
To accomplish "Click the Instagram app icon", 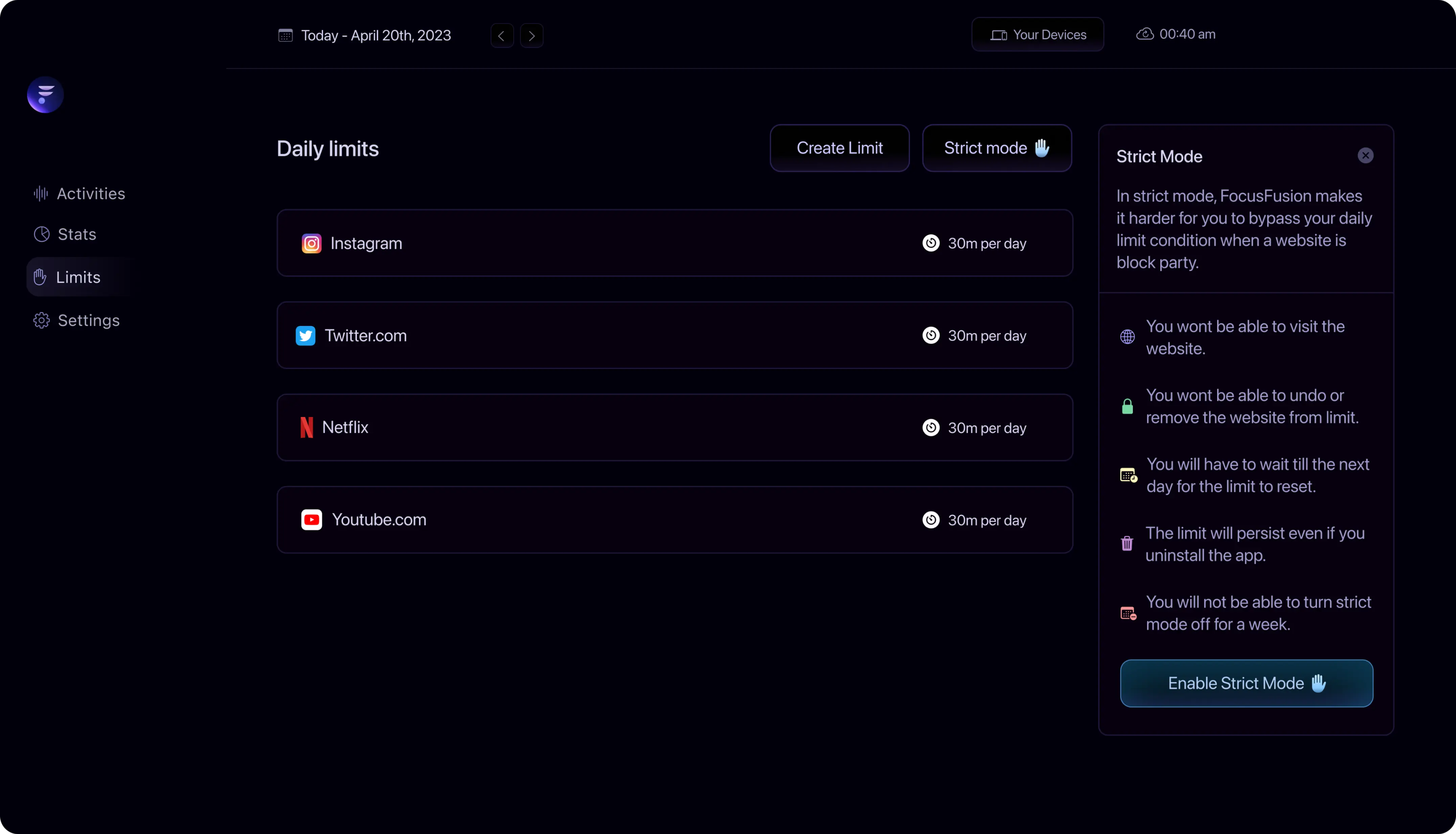I will (311, 243).
